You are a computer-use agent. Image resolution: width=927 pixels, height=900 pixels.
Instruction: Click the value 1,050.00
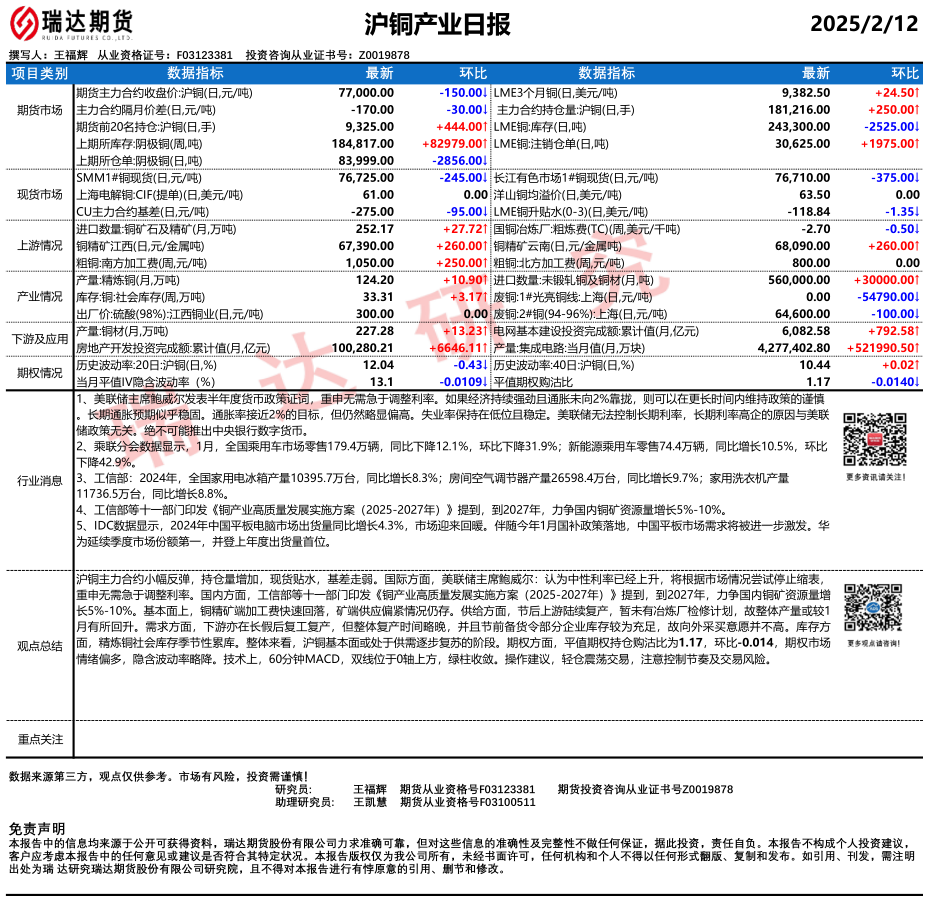369,263
